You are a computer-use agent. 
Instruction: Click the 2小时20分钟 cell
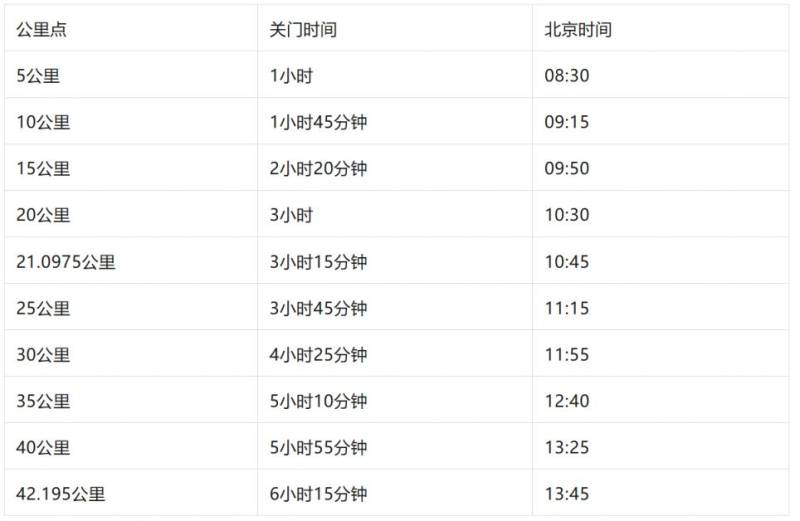point(318,169)
